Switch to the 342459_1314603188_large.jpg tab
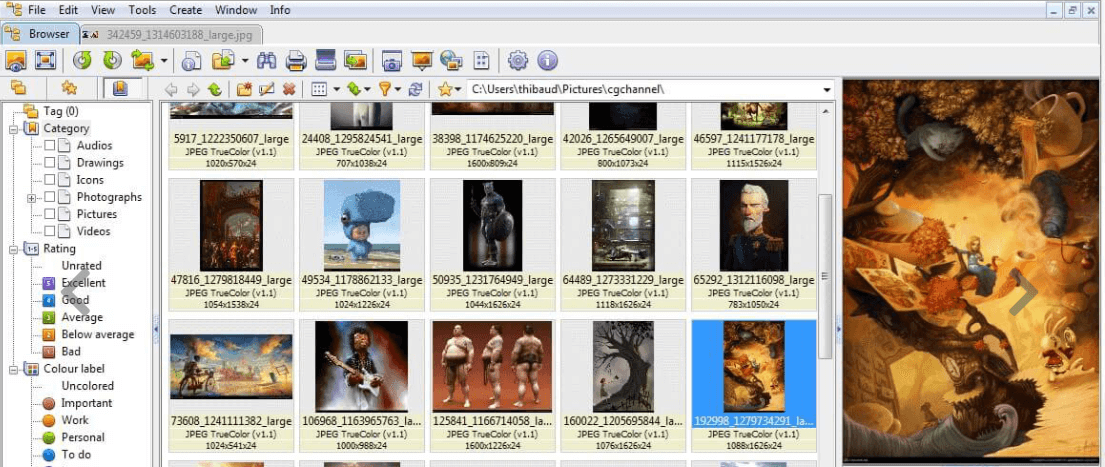The image size is (1105, 467). coord(176,34)
